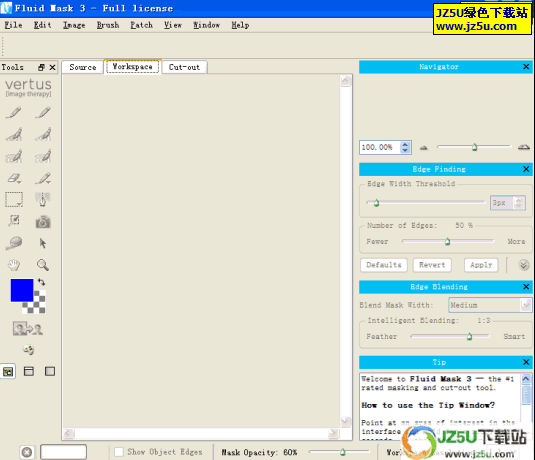
Task: Select the Keep Exact brush in left column
Action: coord(14,113)
